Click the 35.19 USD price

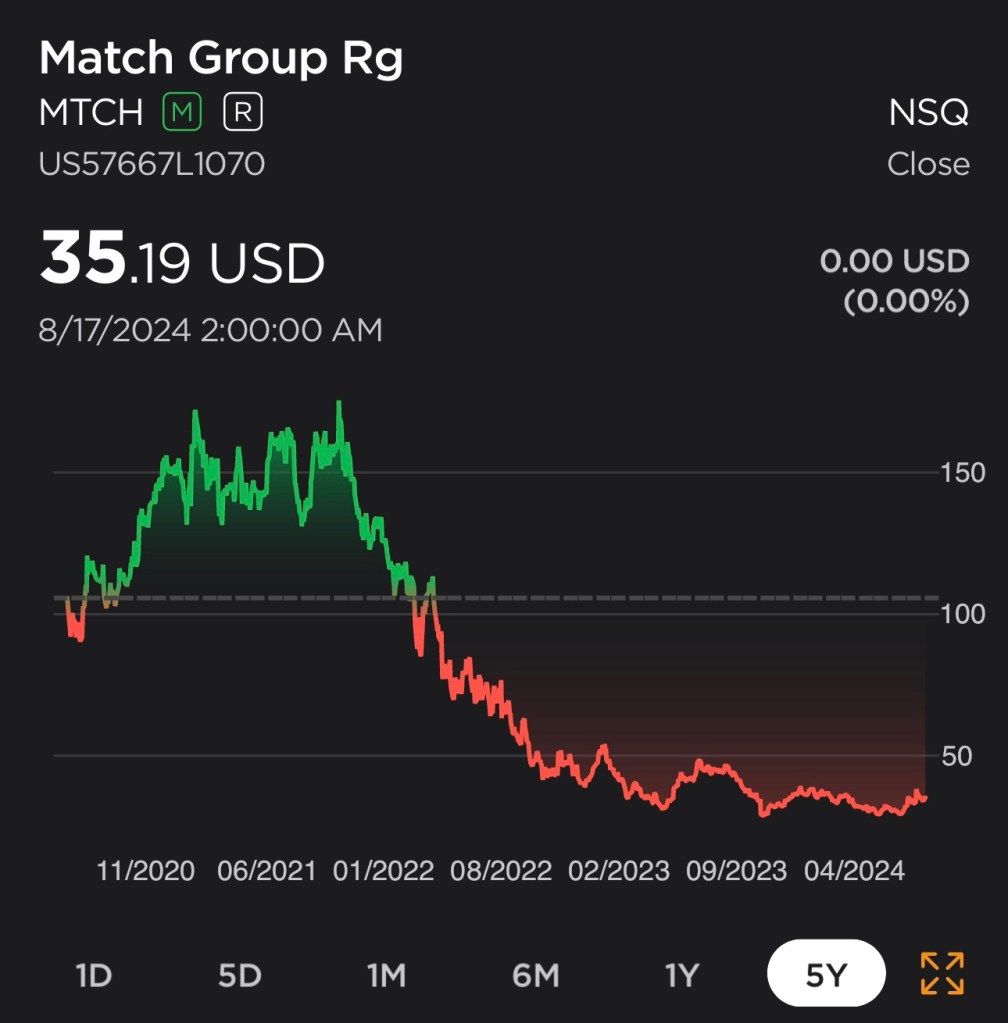(x=183, y=263)
